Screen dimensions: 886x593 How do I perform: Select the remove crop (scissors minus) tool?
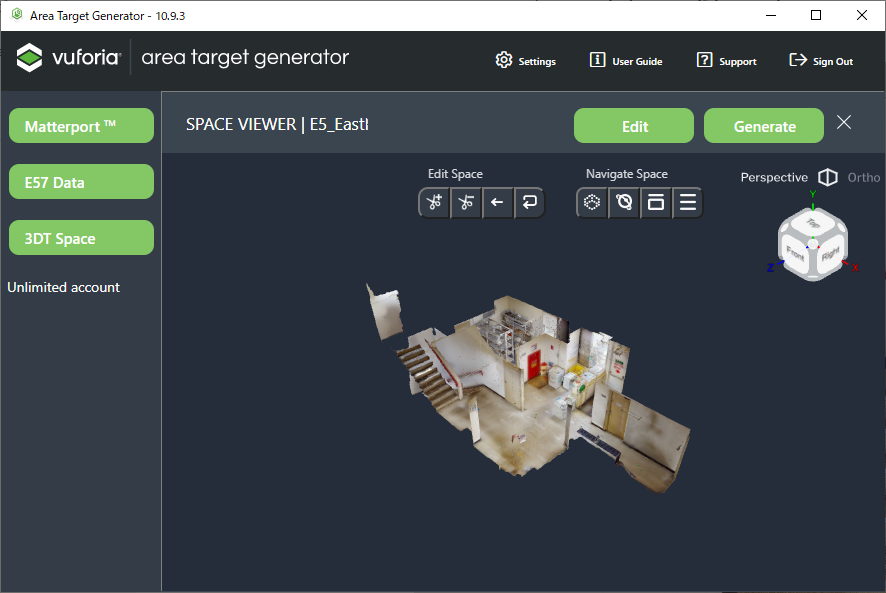click(x=465, y=203)
